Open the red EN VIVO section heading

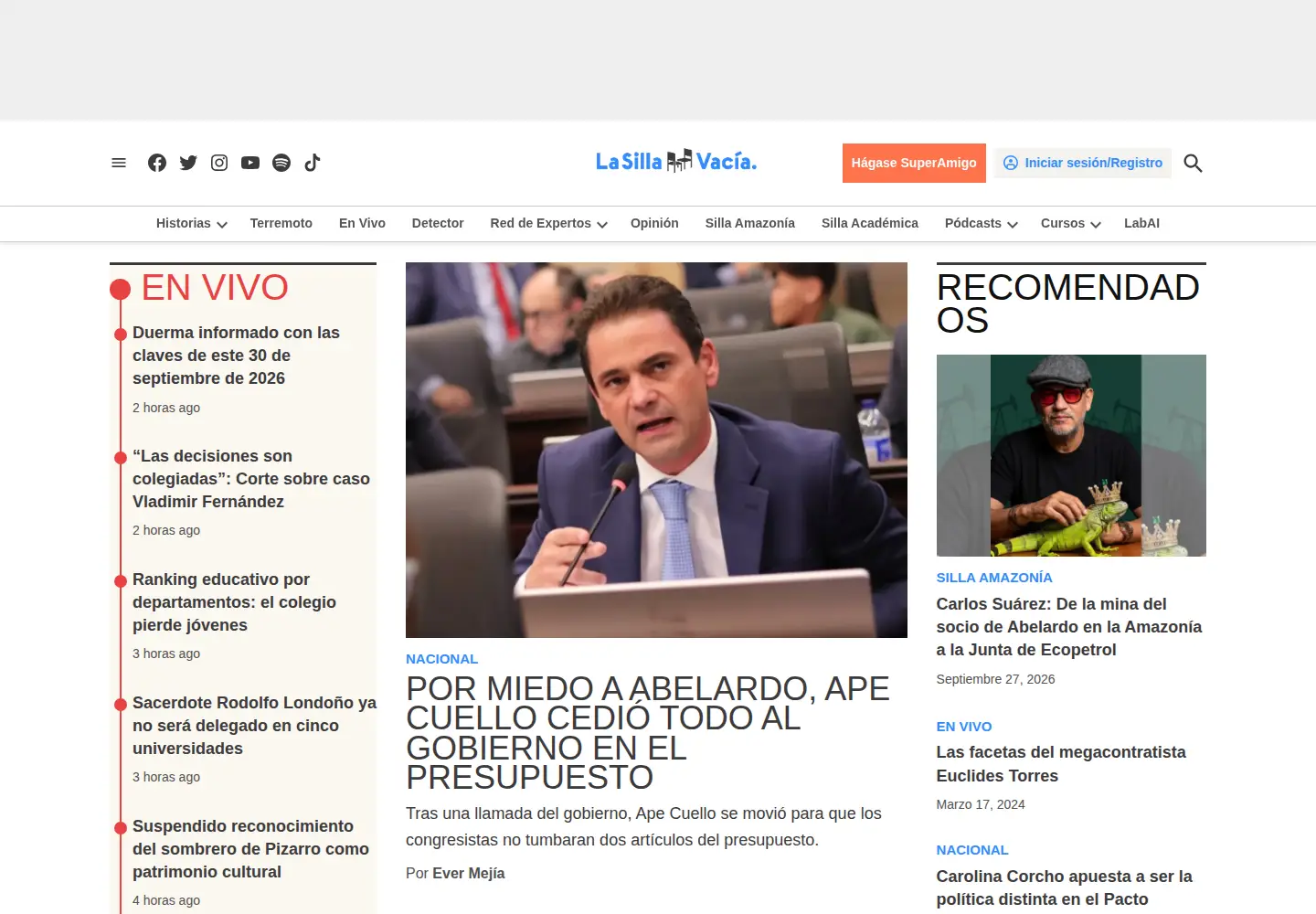point(215,288)
